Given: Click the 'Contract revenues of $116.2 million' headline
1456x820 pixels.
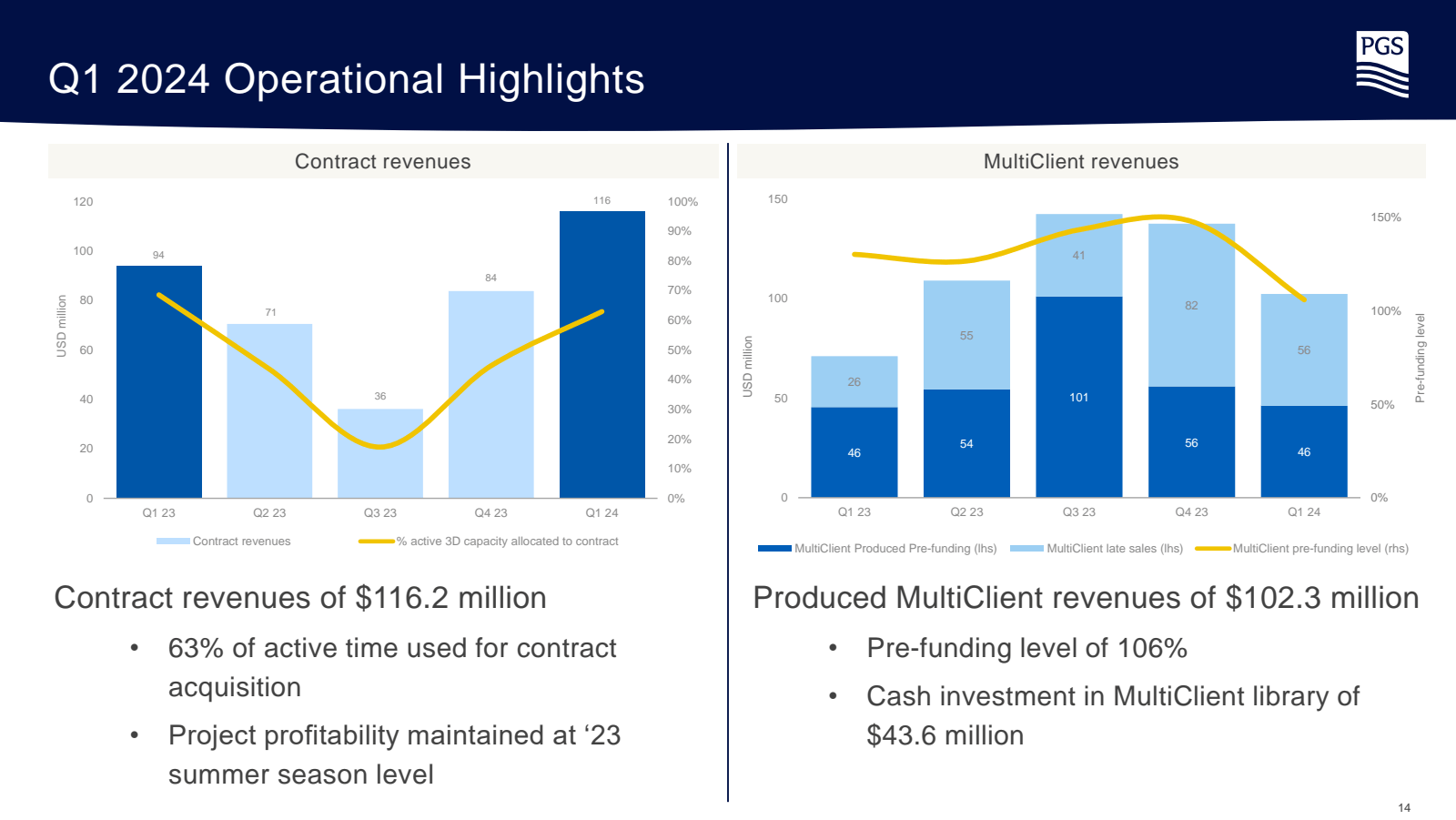Looking at the screenshot, I should point(300,598).
